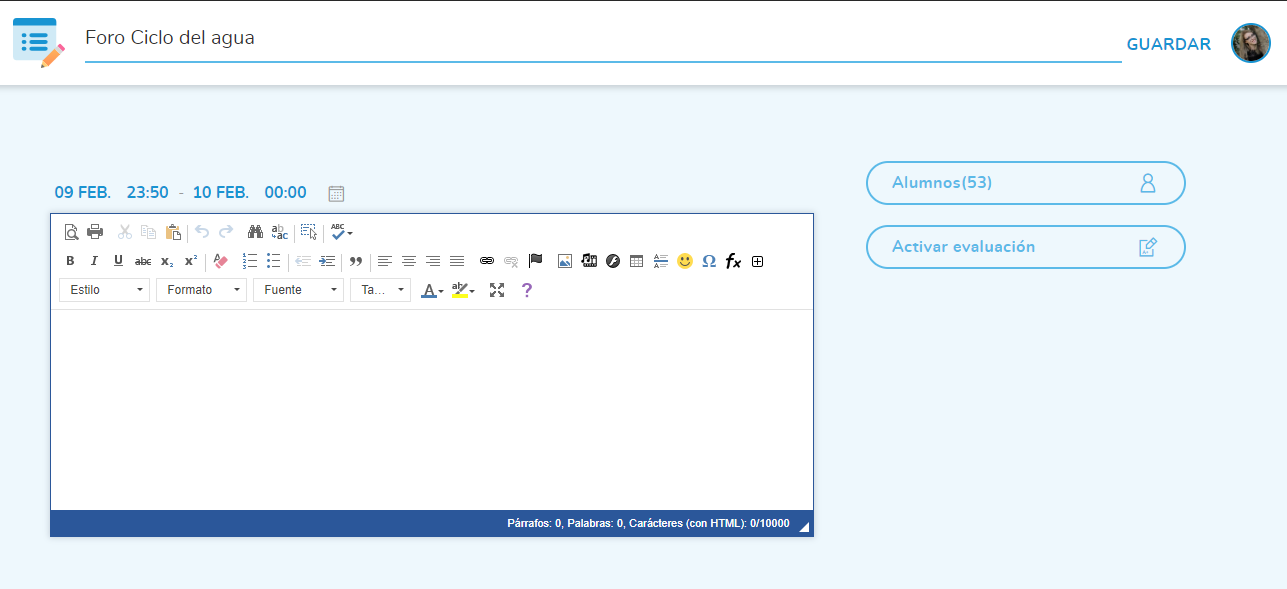This screenshot has height=589, width=1287.
Task: Open find tool with binoculars icon
Action: (x=255, y=232)
